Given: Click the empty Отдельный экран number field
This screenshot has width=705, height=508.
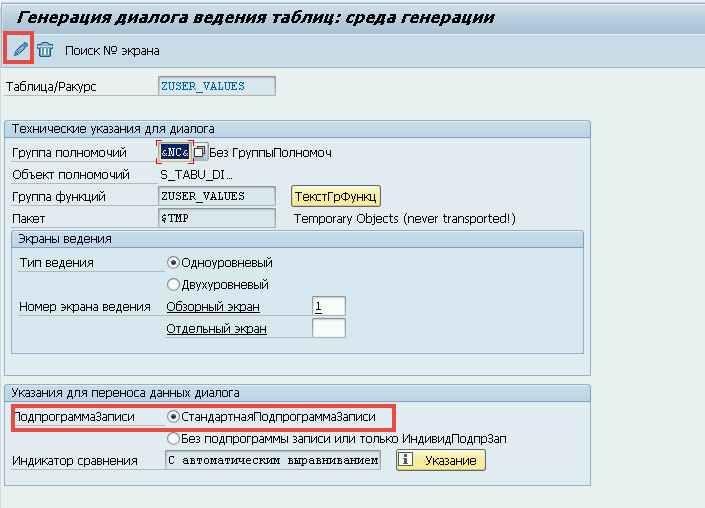Looking at the screenshot, I should pyautogui.click(x=328, y=328).
